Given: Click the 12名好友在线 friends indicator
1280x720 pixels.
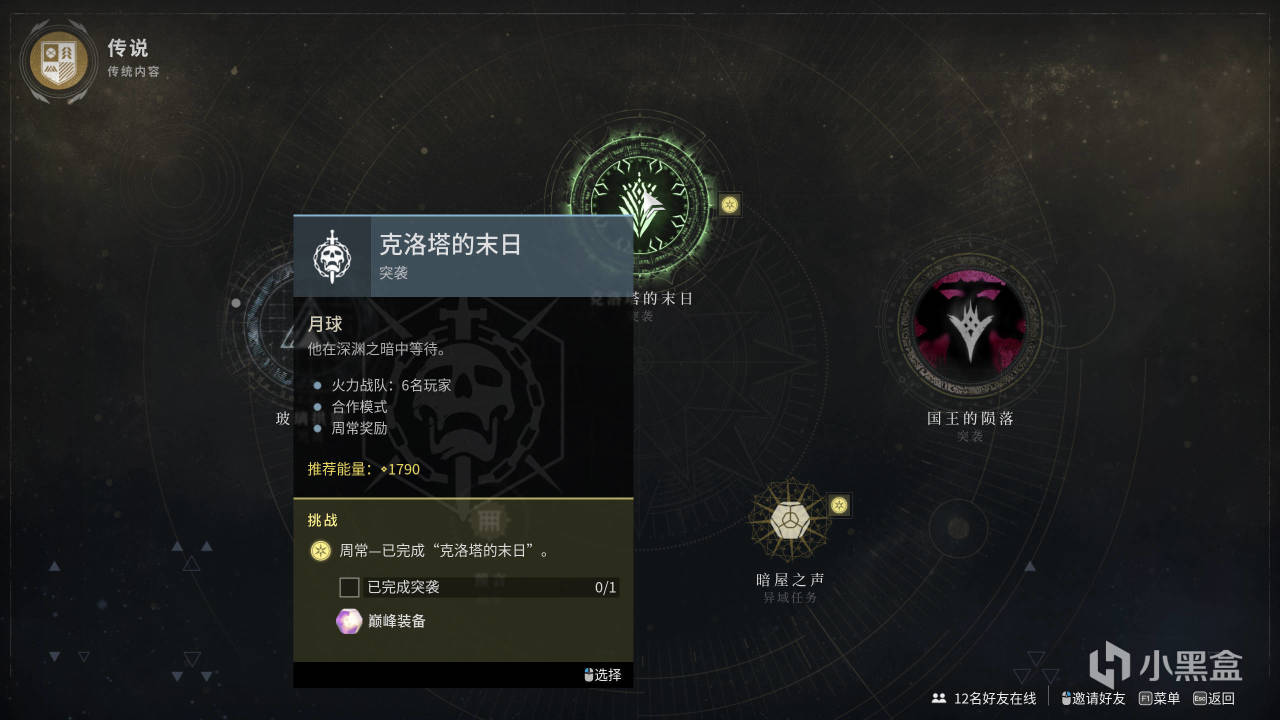Looking at the screenshot, I should pos(984,698).
